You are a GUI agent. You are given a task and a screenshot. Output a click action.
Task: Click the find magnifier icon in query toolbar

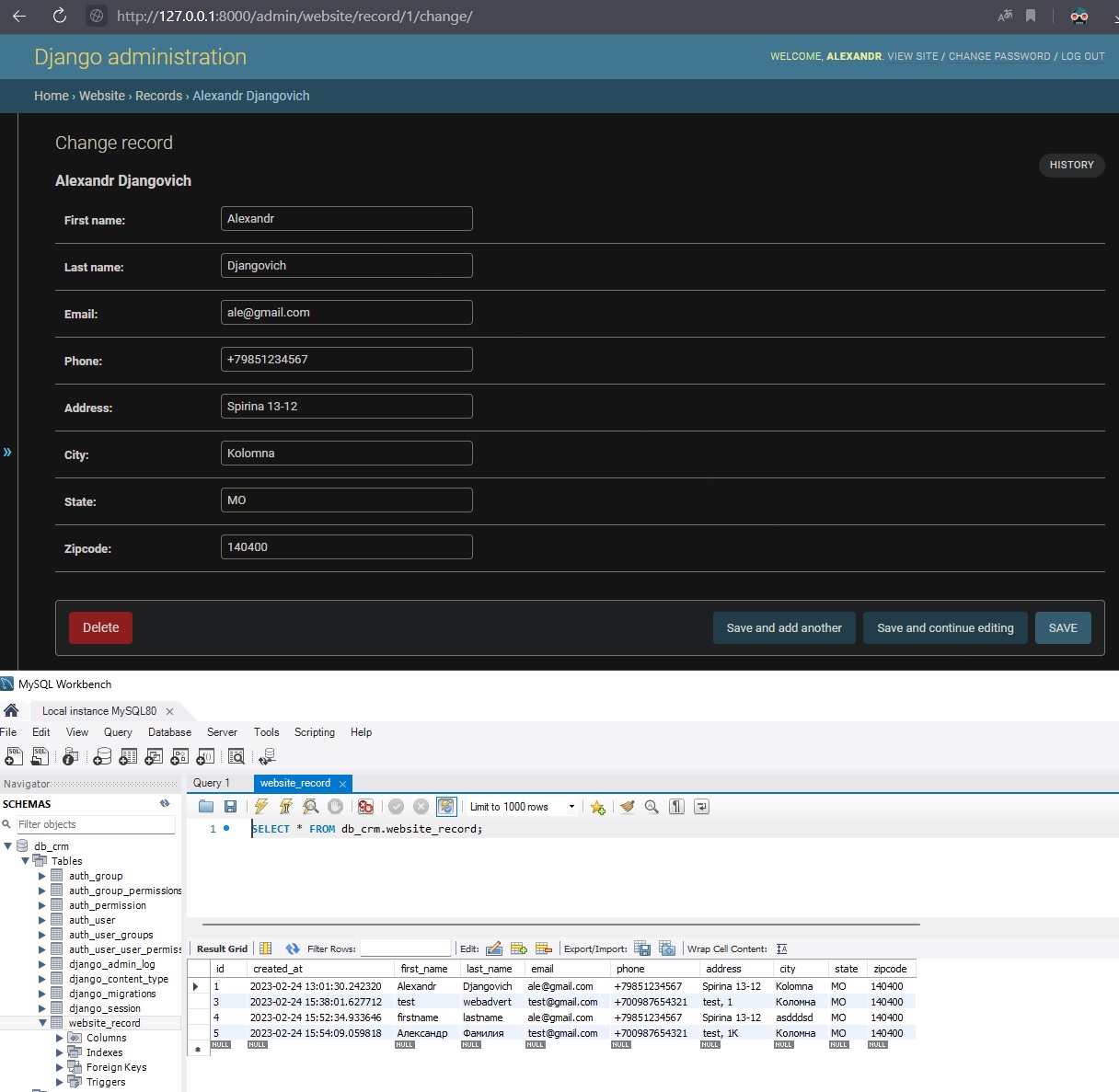click(x=652, y=807)
